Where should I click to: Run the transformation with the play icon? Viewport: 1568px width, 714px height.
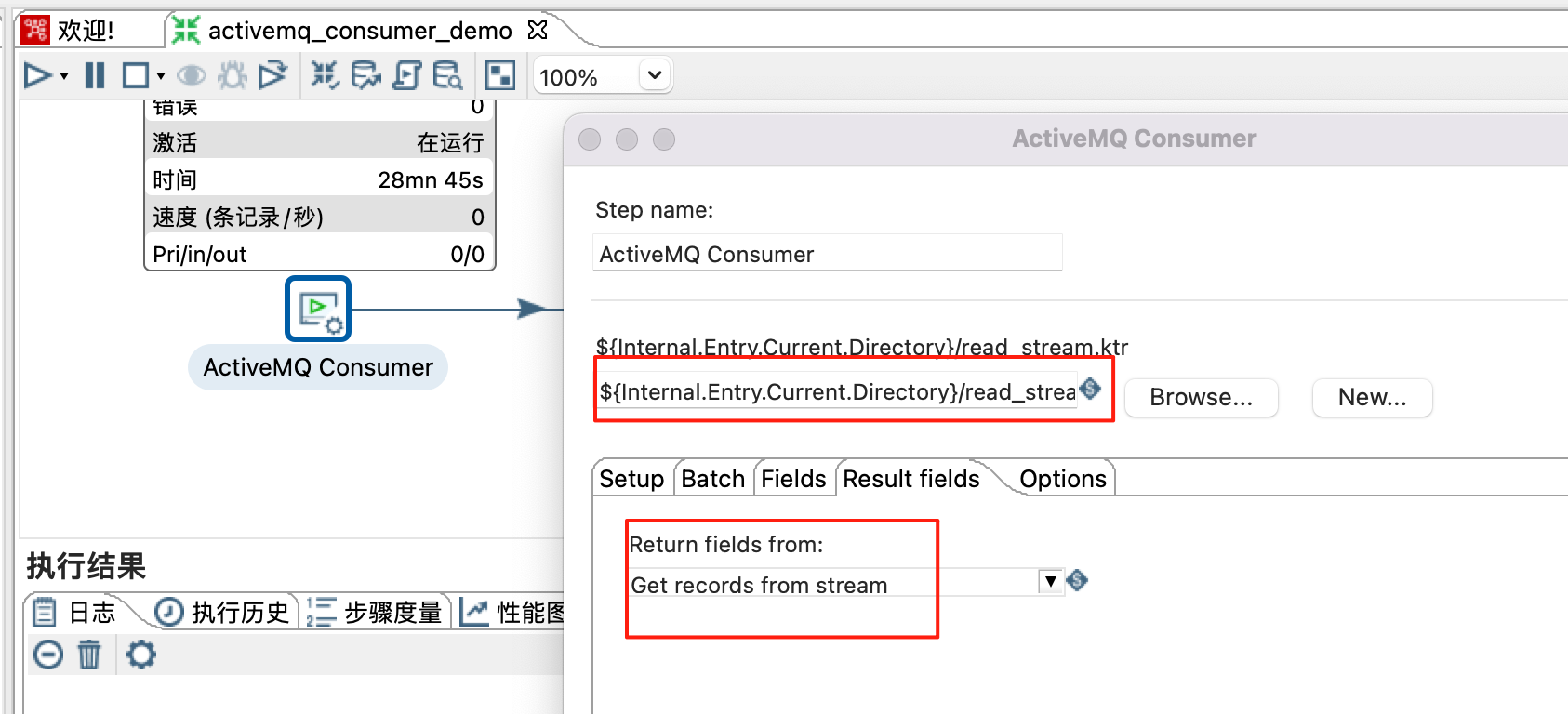(37, 75)
